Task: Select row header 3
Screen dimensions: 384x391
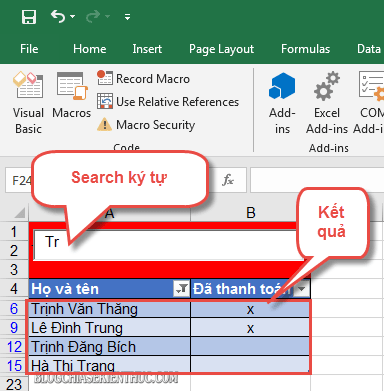Action: [14, 269]
